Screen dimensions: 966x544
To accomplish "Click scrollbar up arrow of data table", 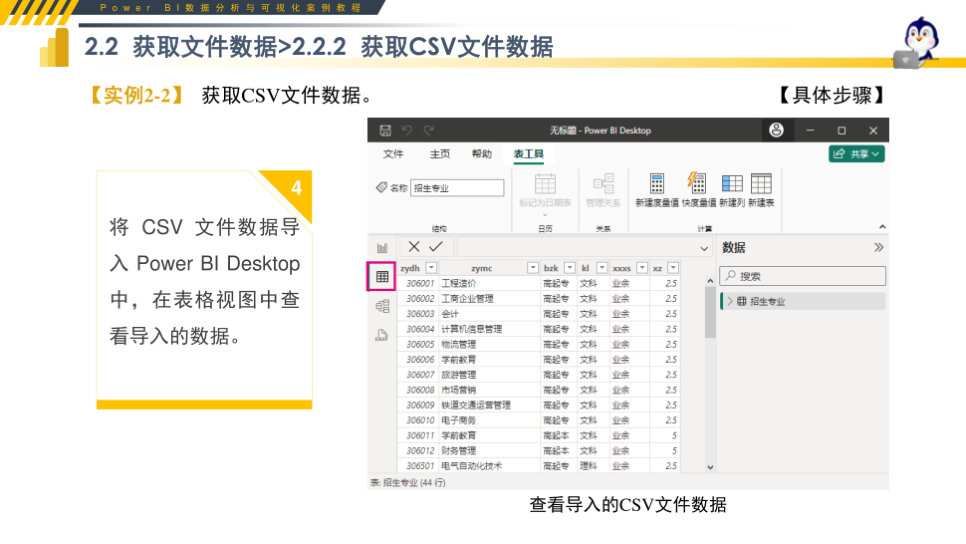I will (710, 281).
